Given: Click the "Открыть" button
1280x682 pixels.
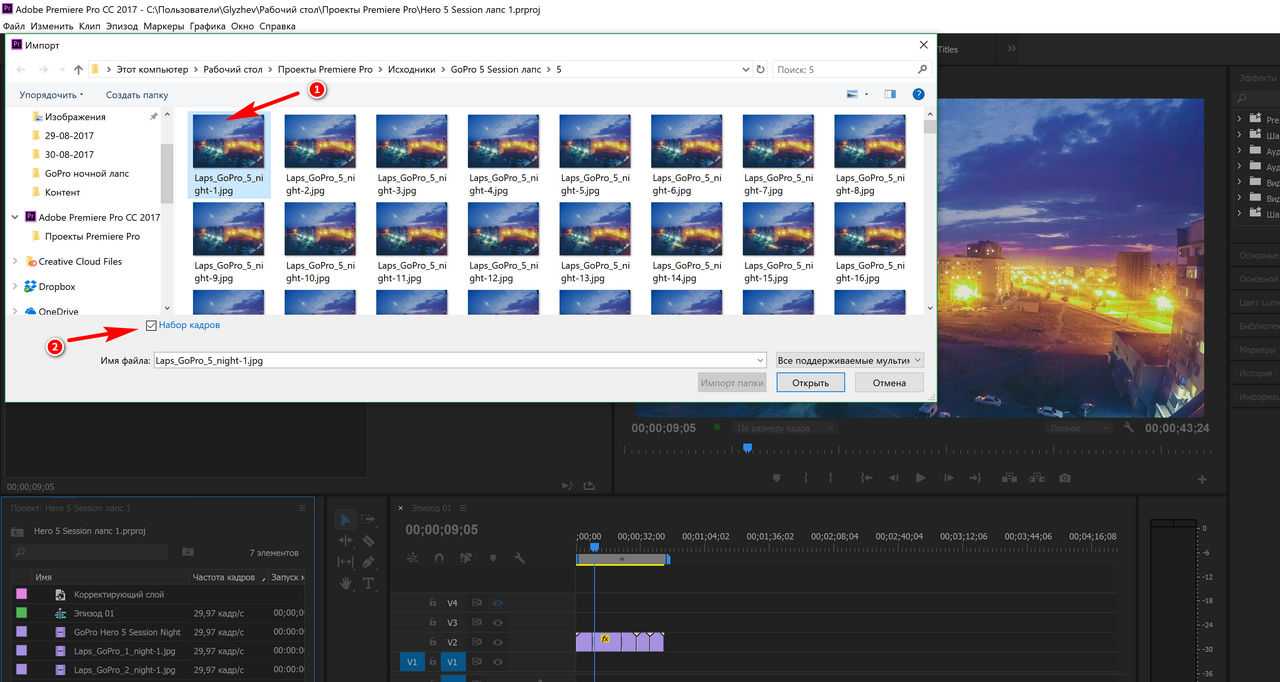Looking at the screenshot, I should point(810,383).
